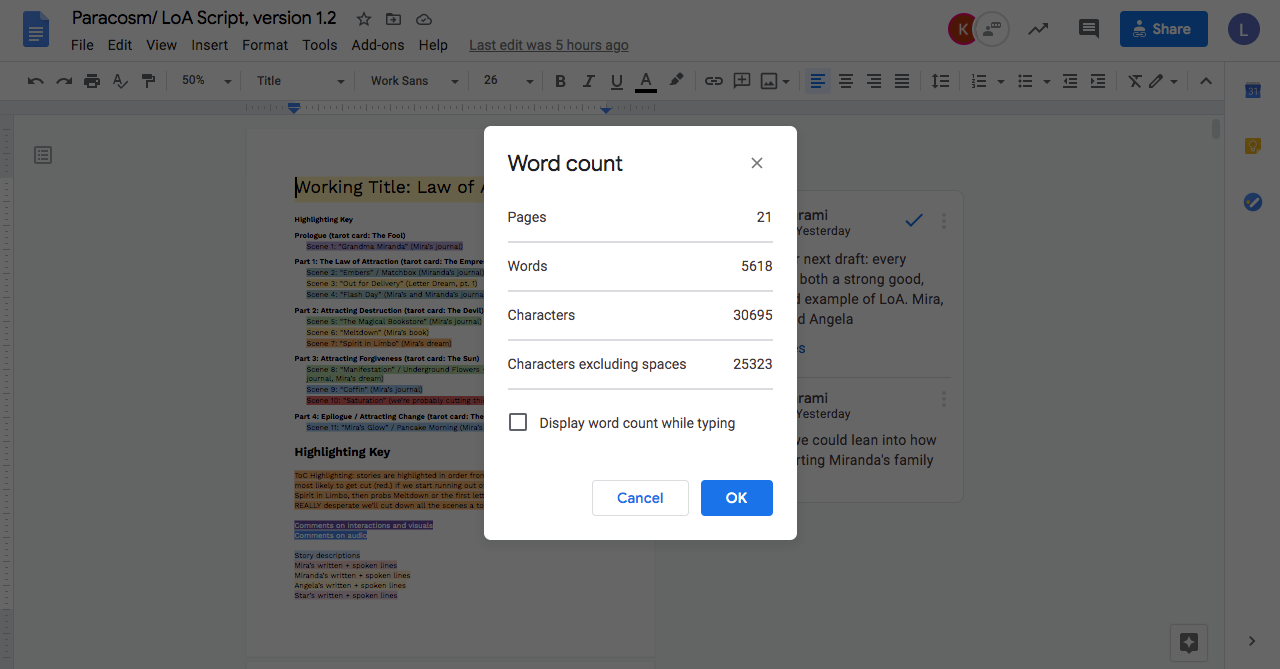This screenshot has height=669, width=1280.
Task: Set center text alignment
Action: 846,81
